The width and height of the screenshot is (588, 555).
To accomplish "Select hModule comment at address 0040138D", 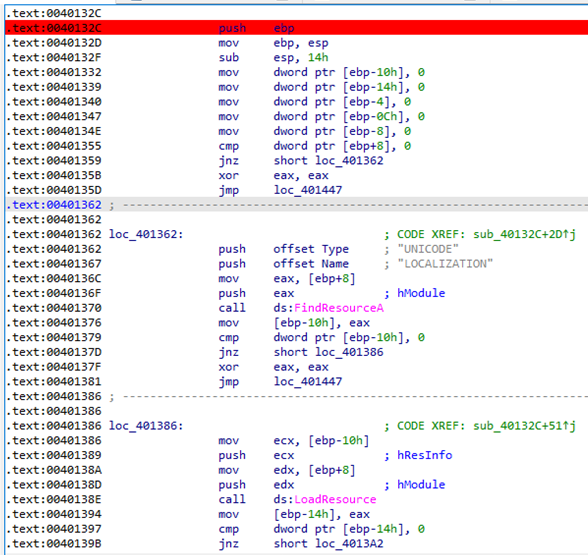I will (421, 485).
